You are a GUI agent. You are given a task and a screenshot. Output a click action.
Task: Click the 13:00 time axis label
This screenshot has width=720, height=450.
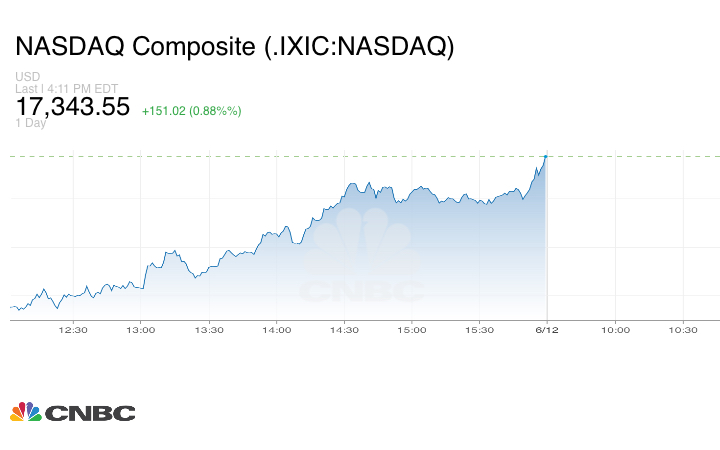click(140, 329)
